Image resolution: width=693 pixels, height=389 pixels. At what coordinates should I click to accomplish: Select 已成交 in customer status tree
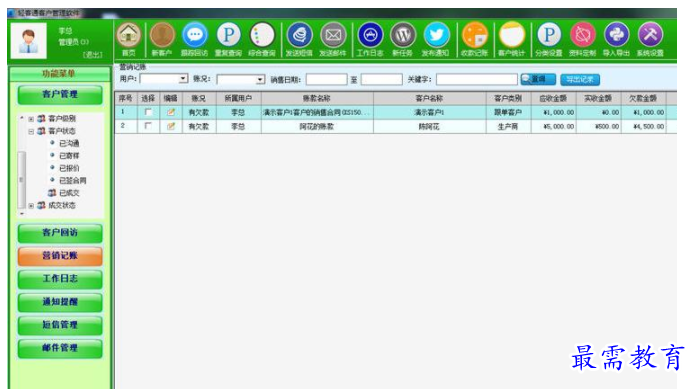(69, 193)
